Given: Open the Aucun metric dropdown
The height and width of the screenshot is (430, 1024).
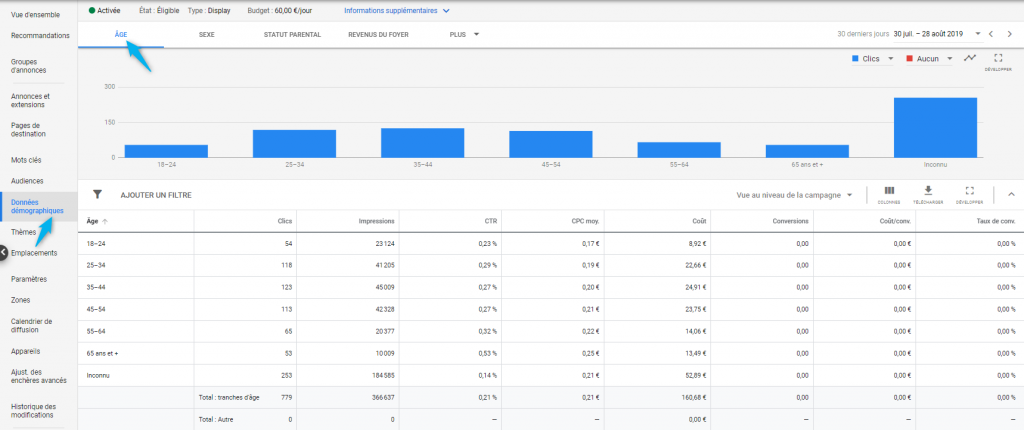Looking at the screenshot, I should [x=929, y=59].
